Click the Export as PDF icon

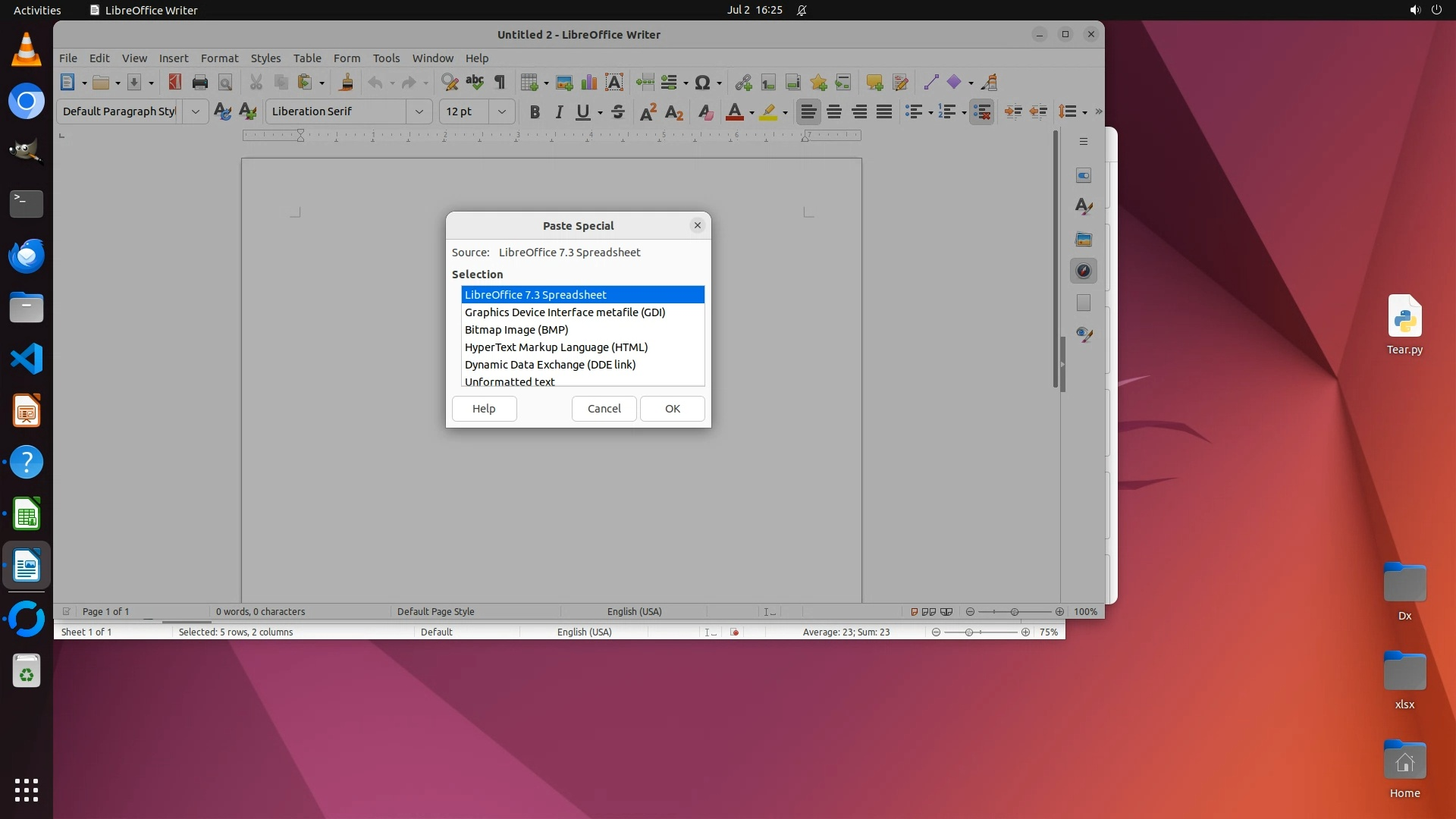click(174, 83)
